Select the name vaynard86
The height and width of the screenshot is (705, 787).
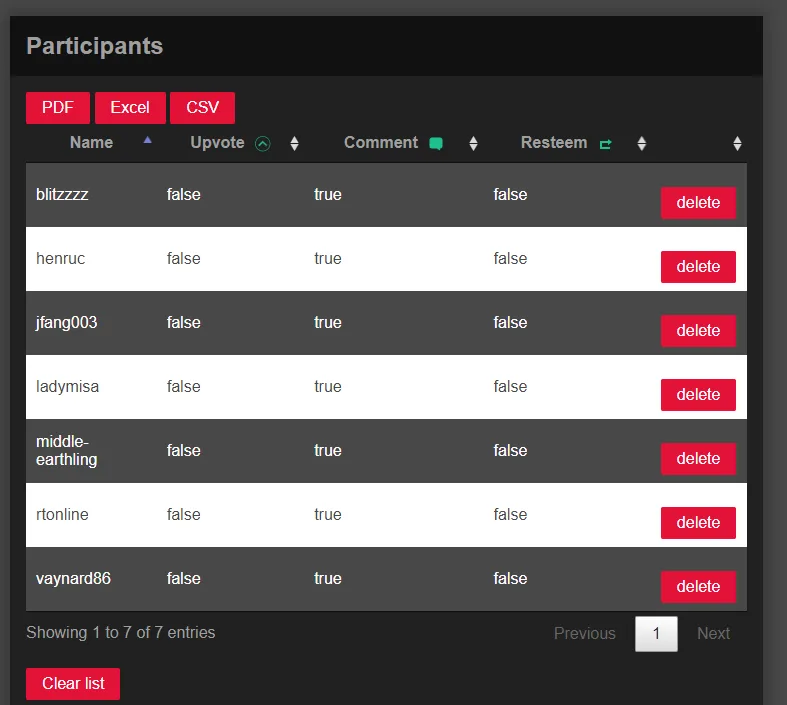click(x=73, y=579)
